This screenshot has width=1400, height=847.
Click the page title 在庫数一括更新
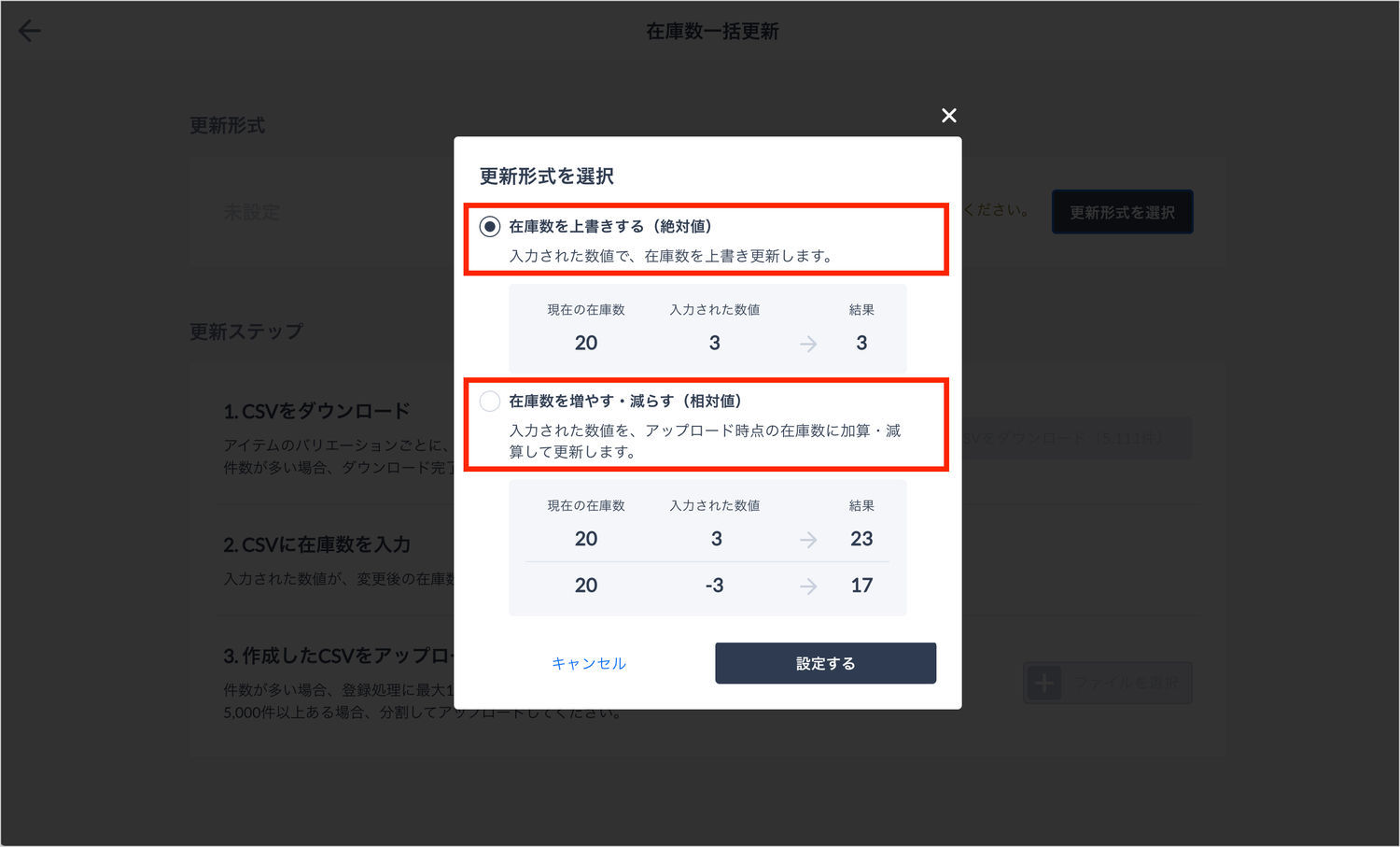[x=712, y=32]
